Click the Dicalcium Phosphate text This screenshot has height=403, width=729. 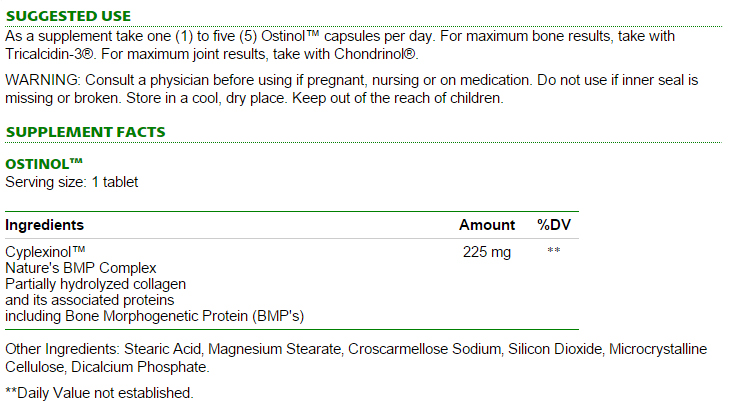[x=140, y=367]
